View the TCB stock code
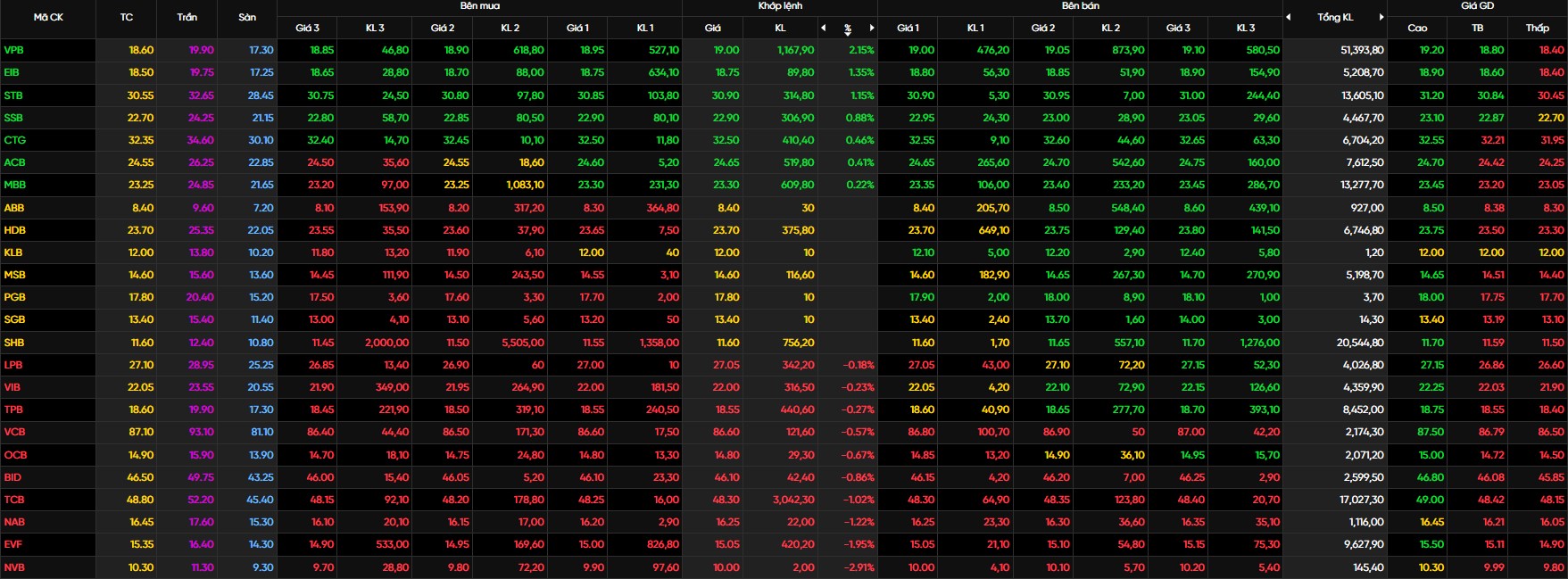 pos(13,500)
